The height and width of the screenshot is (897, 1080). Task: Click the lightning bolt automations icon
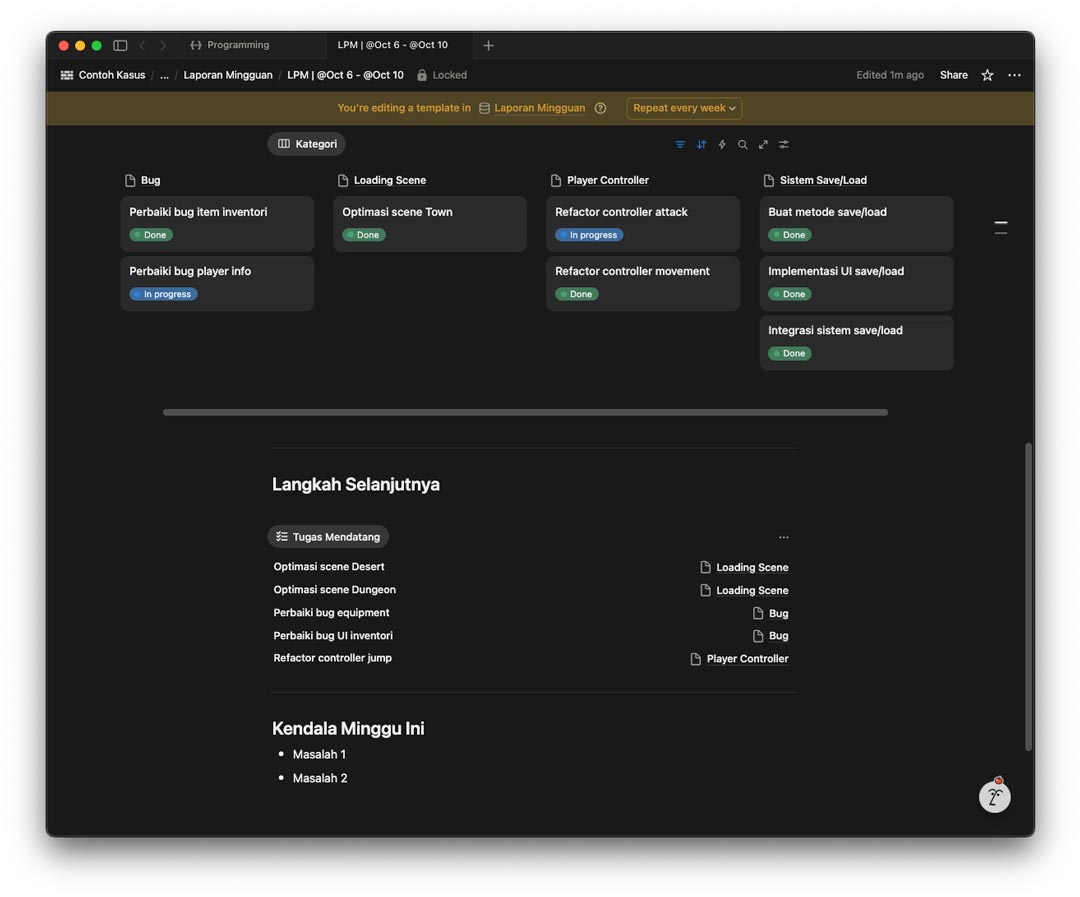(722, 144)
